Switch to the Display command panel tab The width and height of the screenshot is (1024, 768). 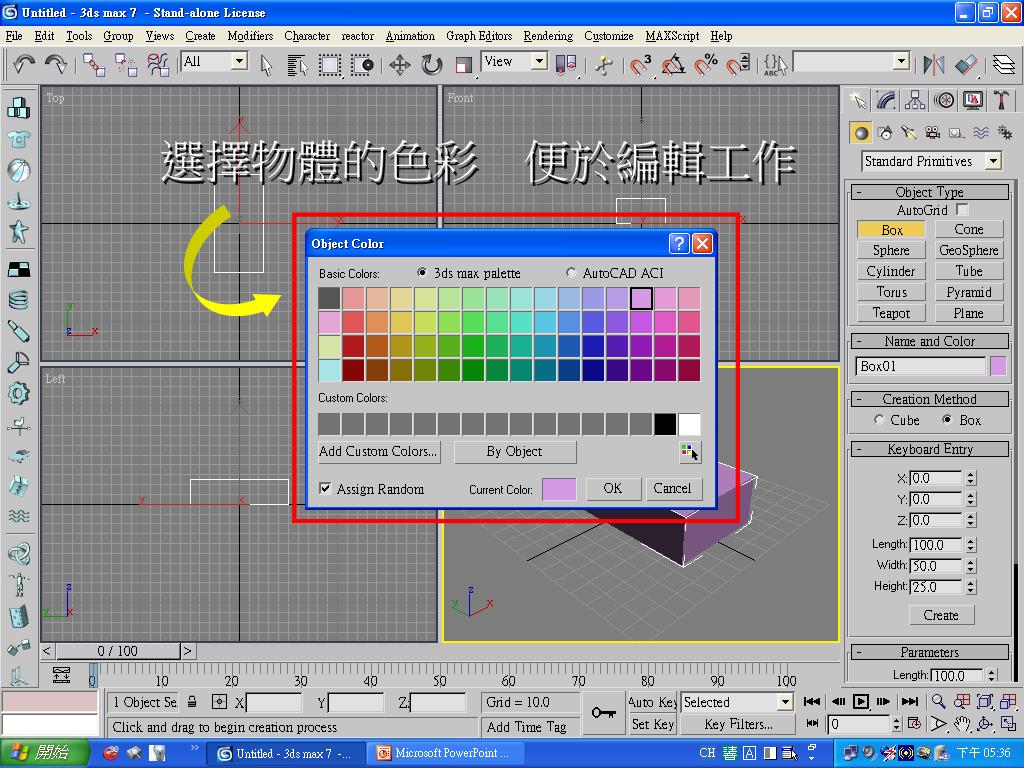coord(973,100)
